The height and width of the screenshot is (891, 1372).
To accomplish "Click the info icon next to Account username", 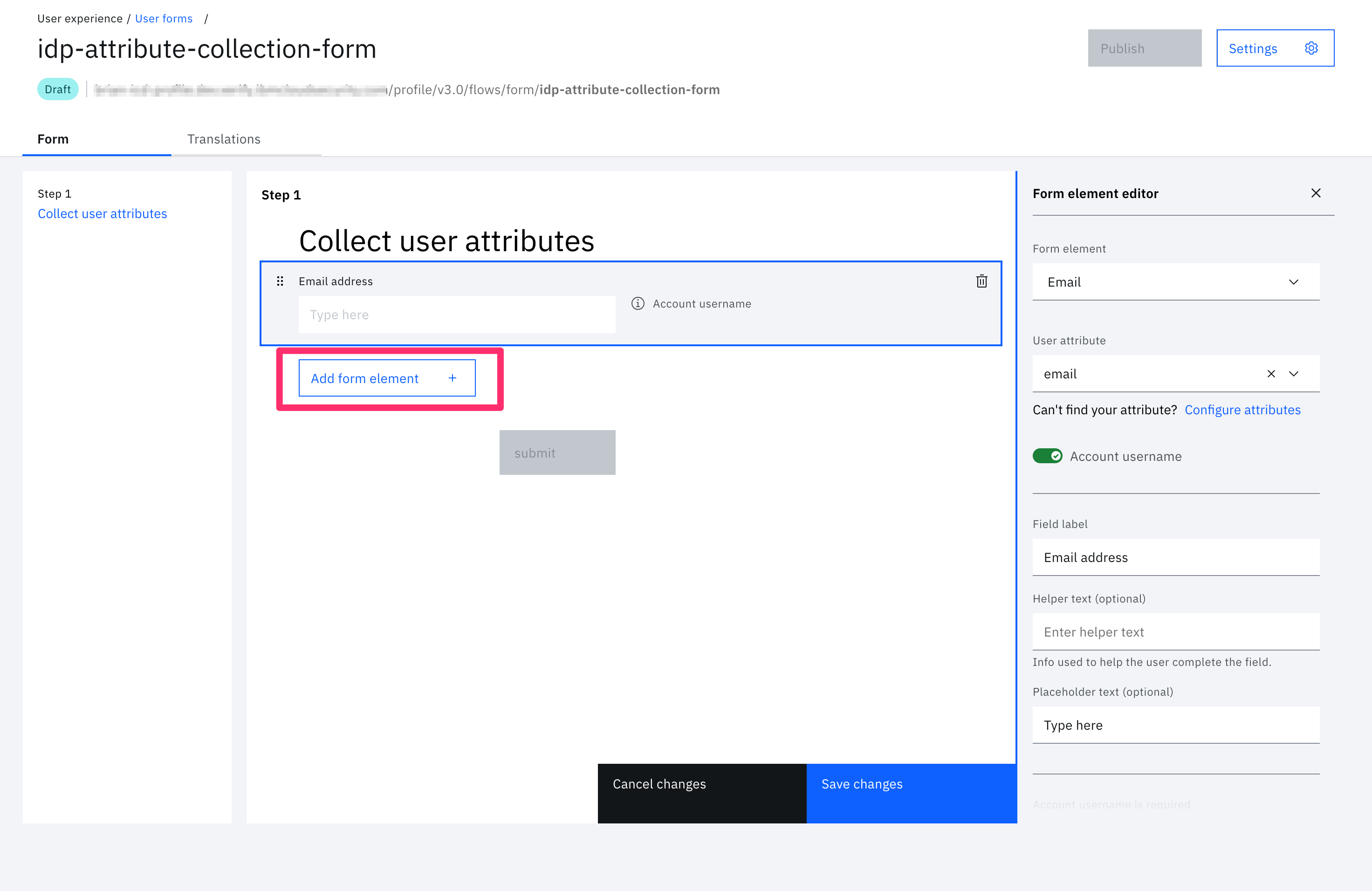I will coord(638,304).
